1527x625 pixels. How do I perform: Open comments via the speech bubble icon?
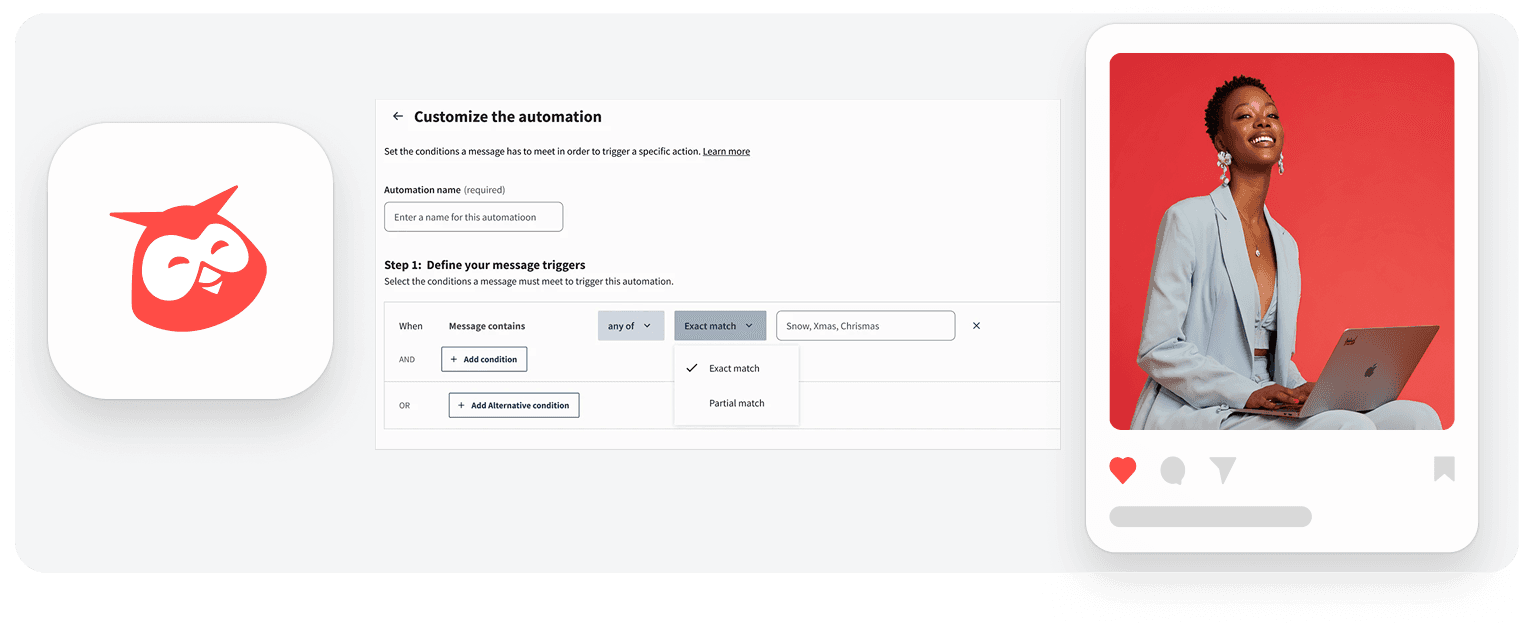pyautogui.click(x=1173, y=470)
